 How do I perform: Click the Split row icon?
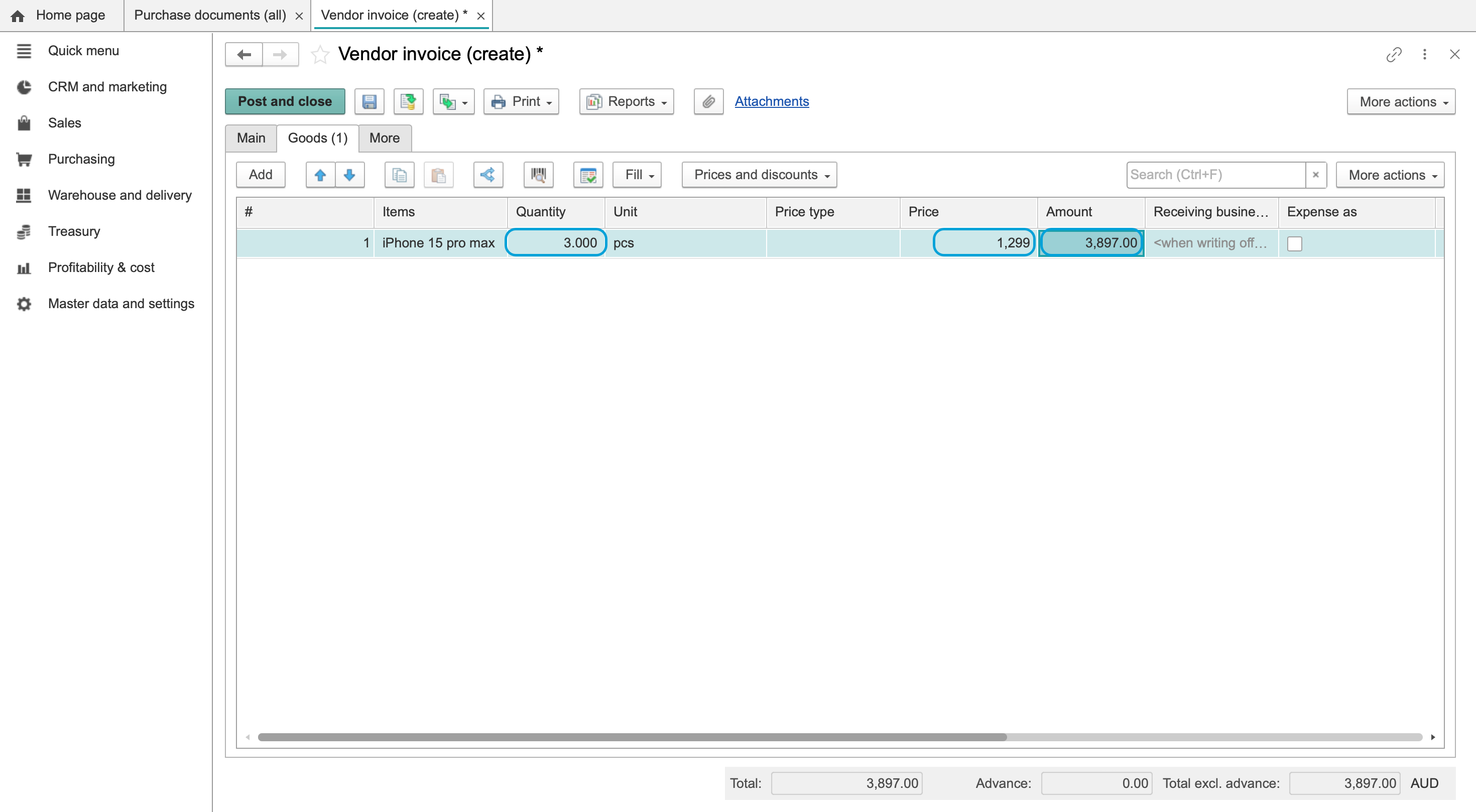point(488,175)
